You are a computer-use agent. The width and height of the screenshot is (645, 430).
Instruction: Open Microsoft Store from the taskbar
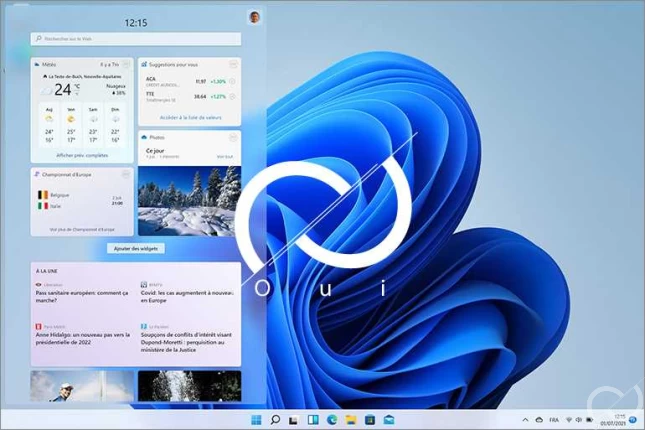[x=370, y=419]
